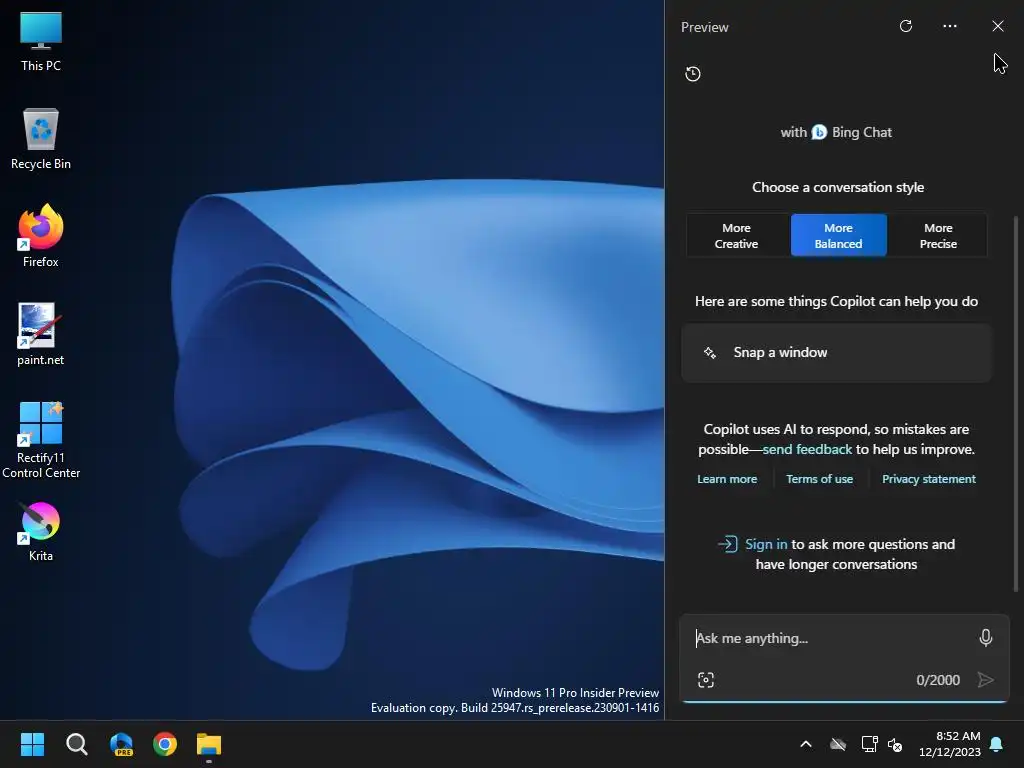Open the Recycle Bin icon
This screenshot has width=1024, height=768.
click(40, 139)
